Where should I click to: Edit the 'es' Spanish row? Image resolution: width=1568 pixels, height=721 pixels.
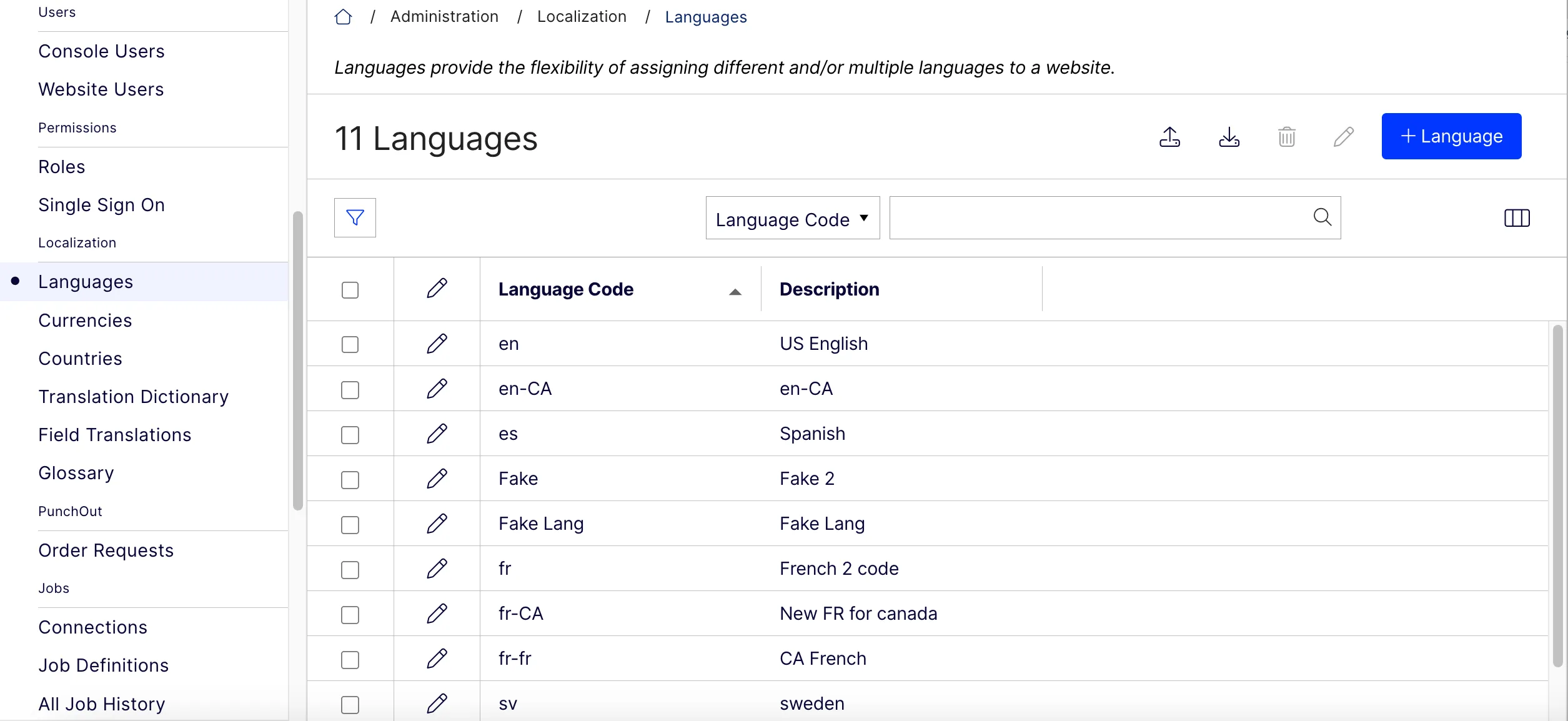437,434
